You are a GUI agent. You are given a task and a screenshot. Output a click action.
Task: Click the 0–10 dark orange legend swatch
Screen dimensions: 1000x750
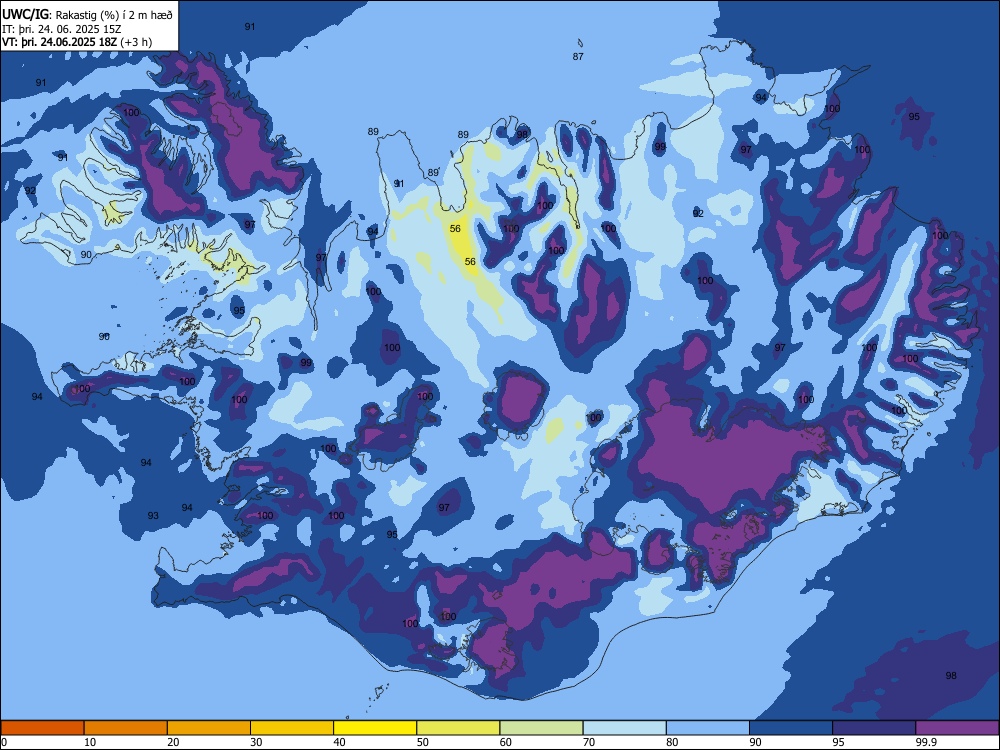pyautogui.click(x=43, y=728)
